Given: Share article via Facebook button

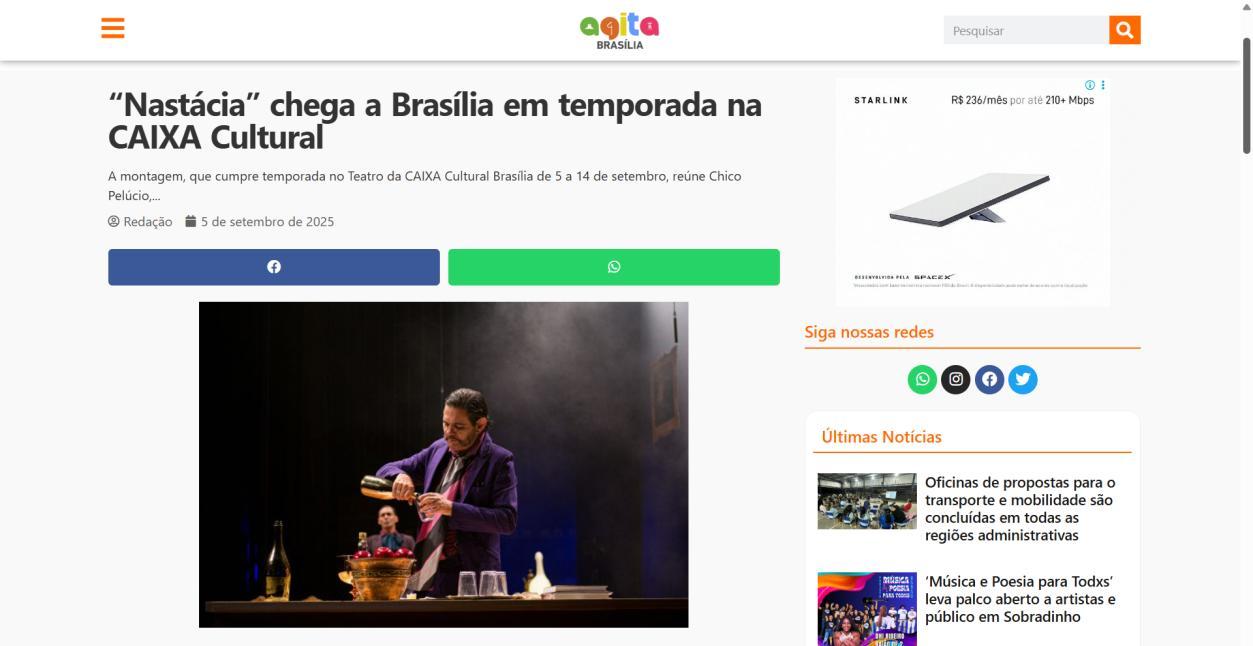Looking at the screenshot, I should tap(274, 267).
